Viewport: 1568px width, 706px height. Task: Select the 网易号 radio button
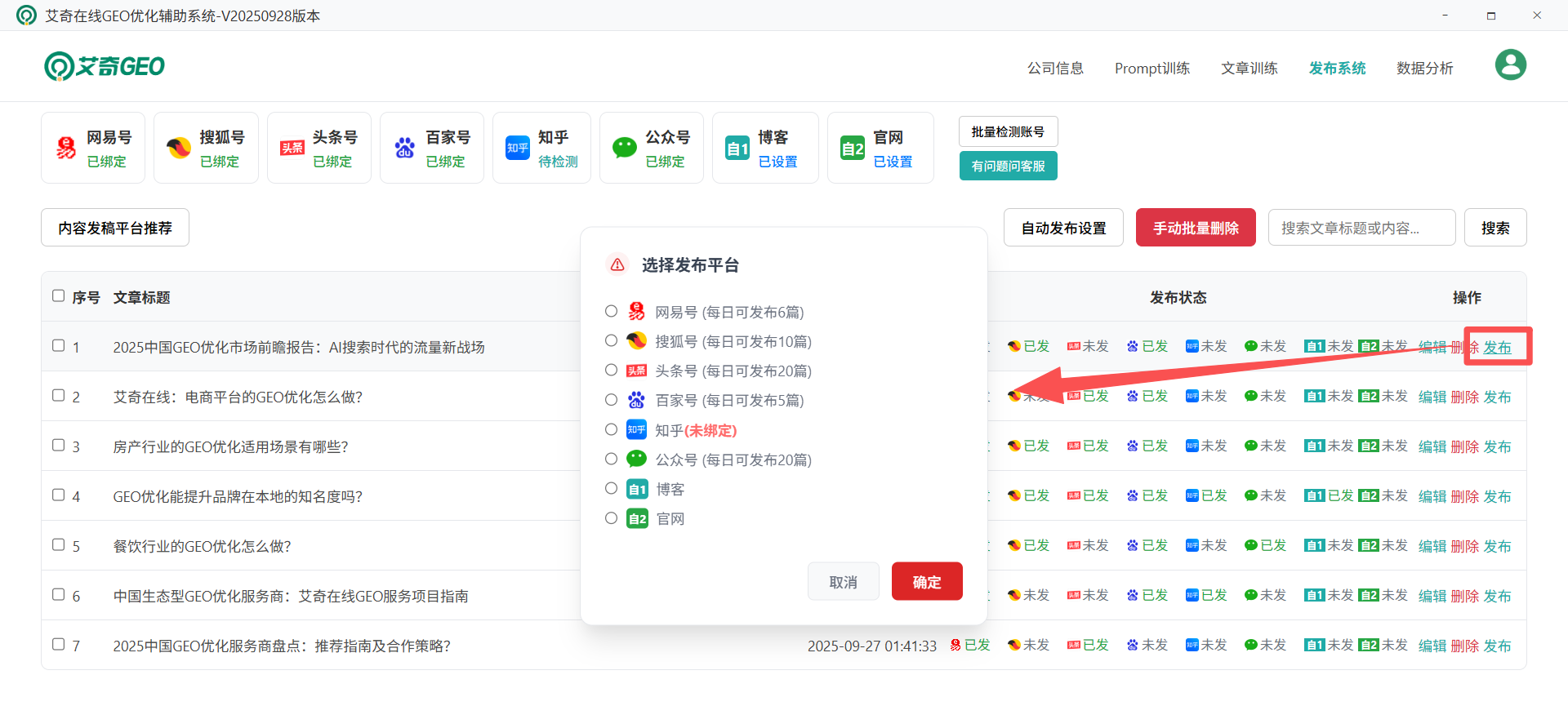tap(611, 311)
